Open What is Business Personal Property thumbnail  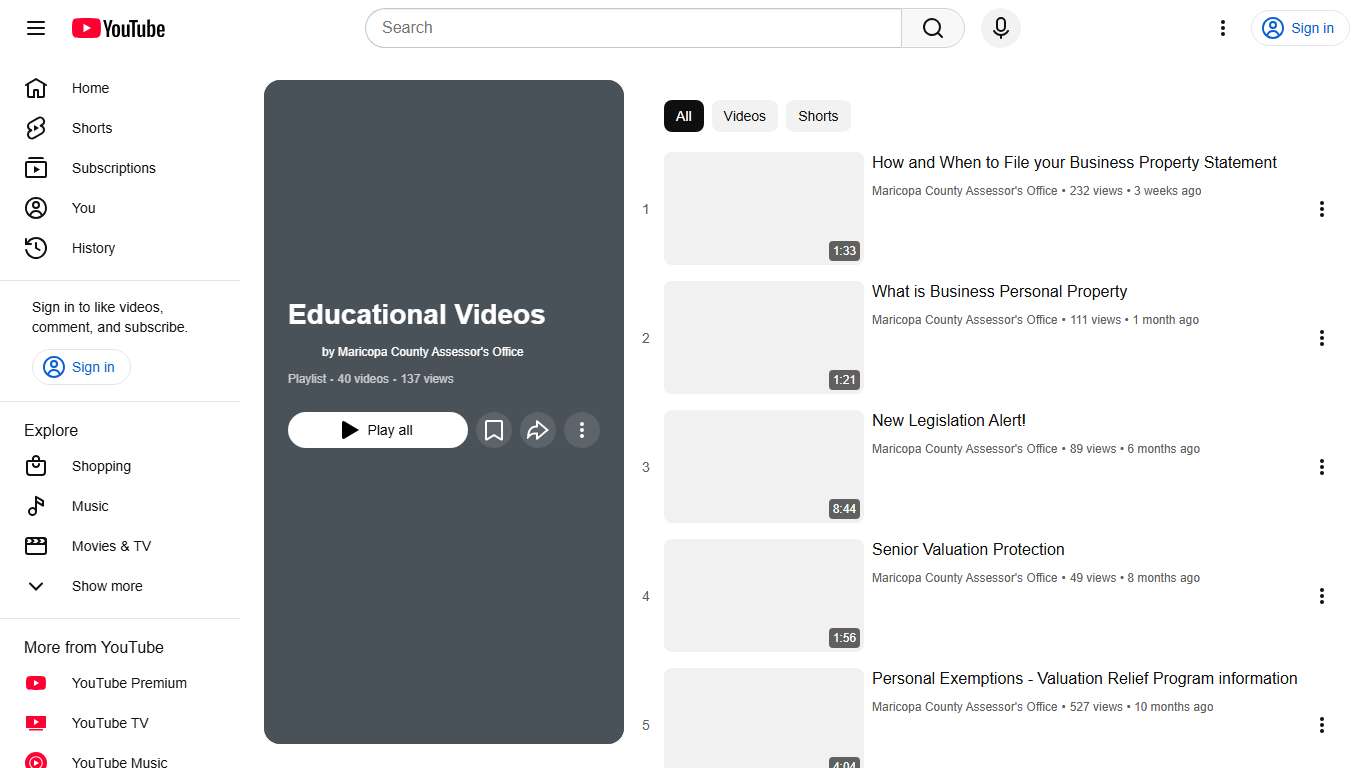tap(763, 337)
